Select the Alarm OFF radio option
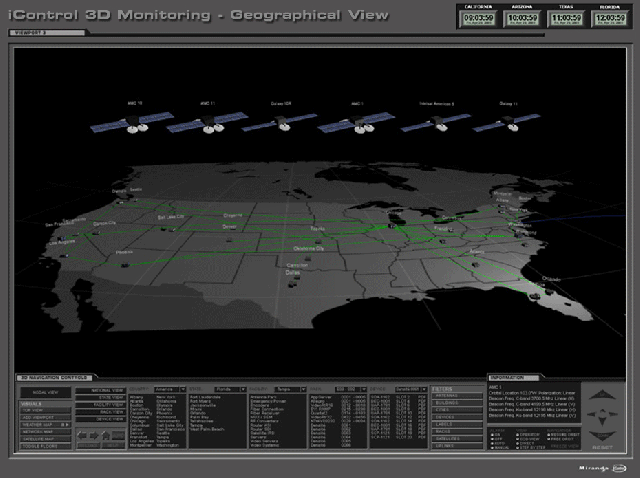Viewport: 640px width, 478px height. click(x=493, y=439)
